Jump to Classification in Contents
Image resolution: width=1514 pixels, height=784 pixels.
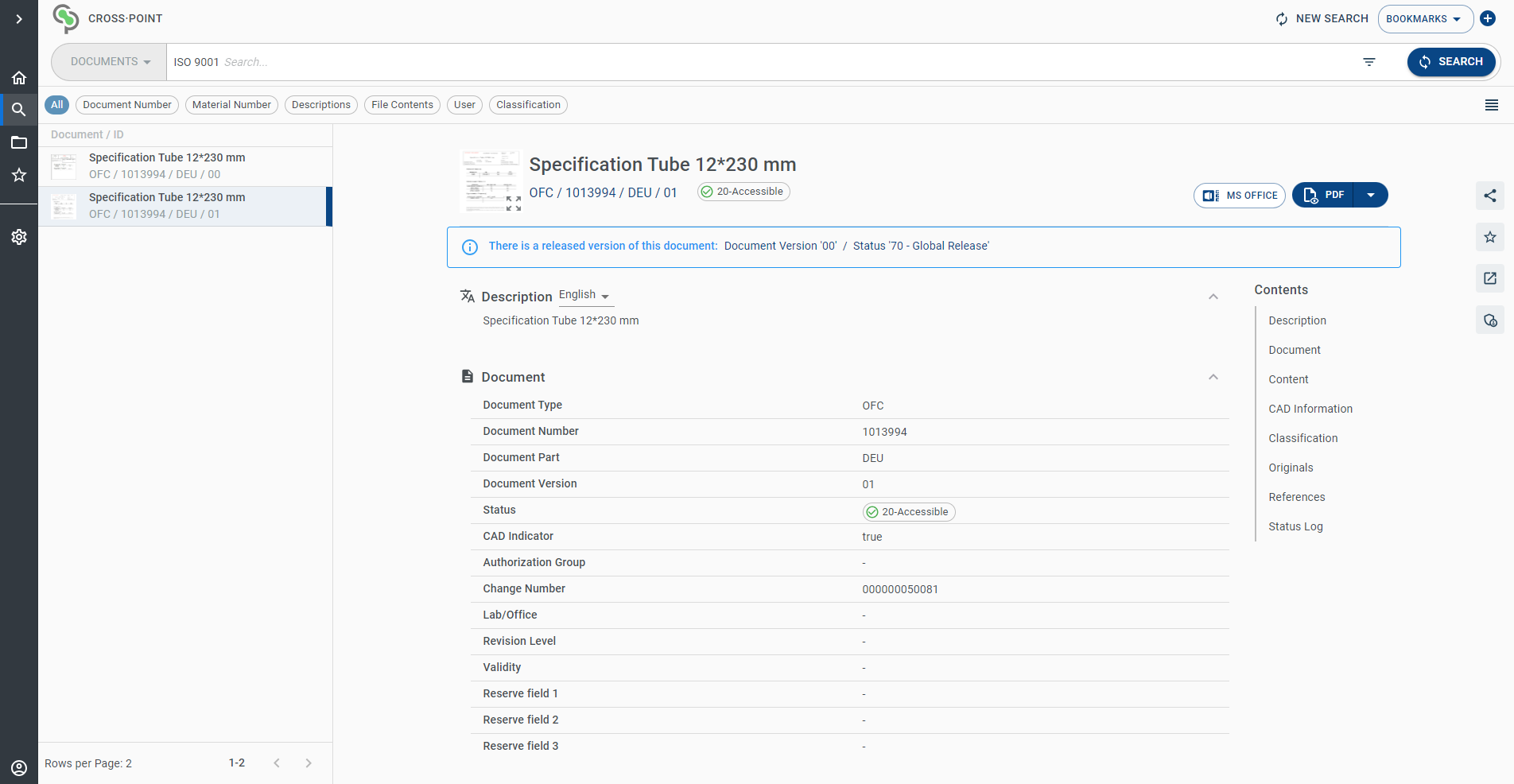(x=1303, y=438)
